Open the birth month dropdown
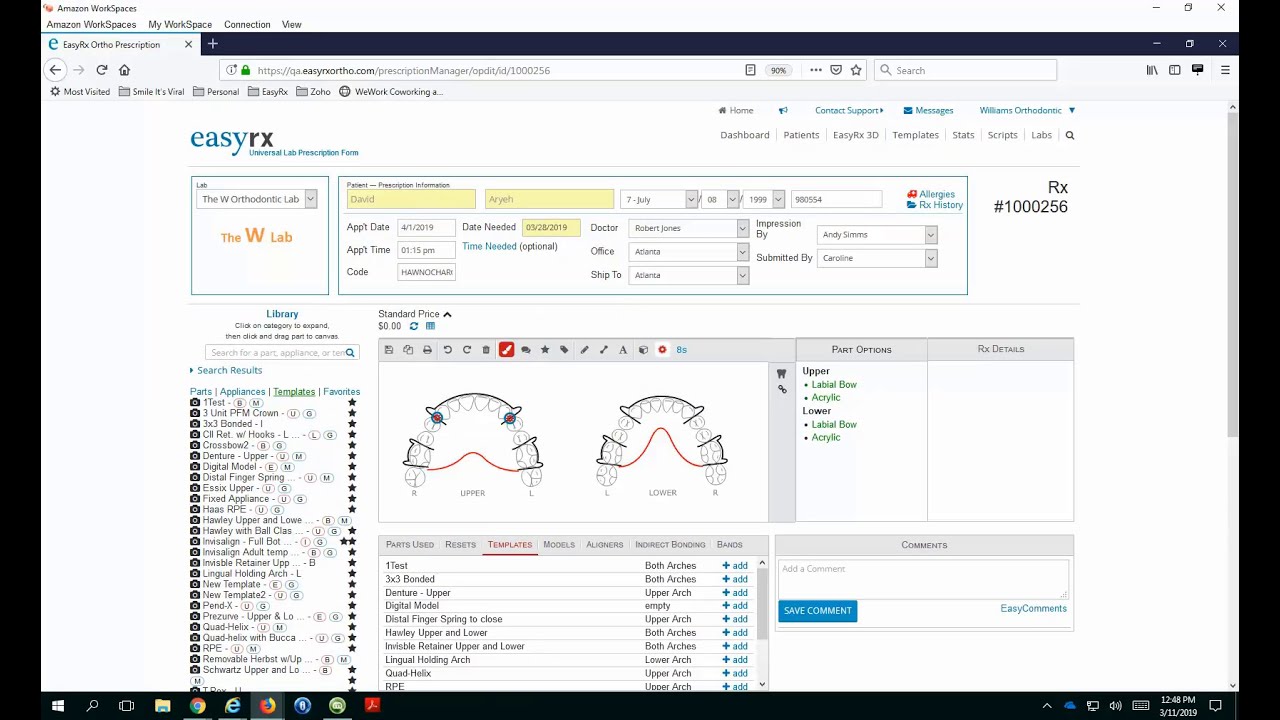The height and width of the screenshot is (720, 1280). [659, 200]
